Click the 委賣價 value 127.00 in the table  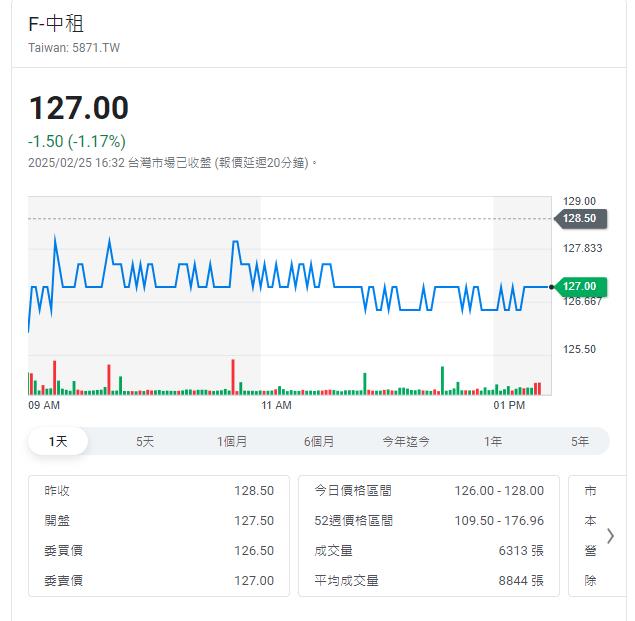click(254, 580)
